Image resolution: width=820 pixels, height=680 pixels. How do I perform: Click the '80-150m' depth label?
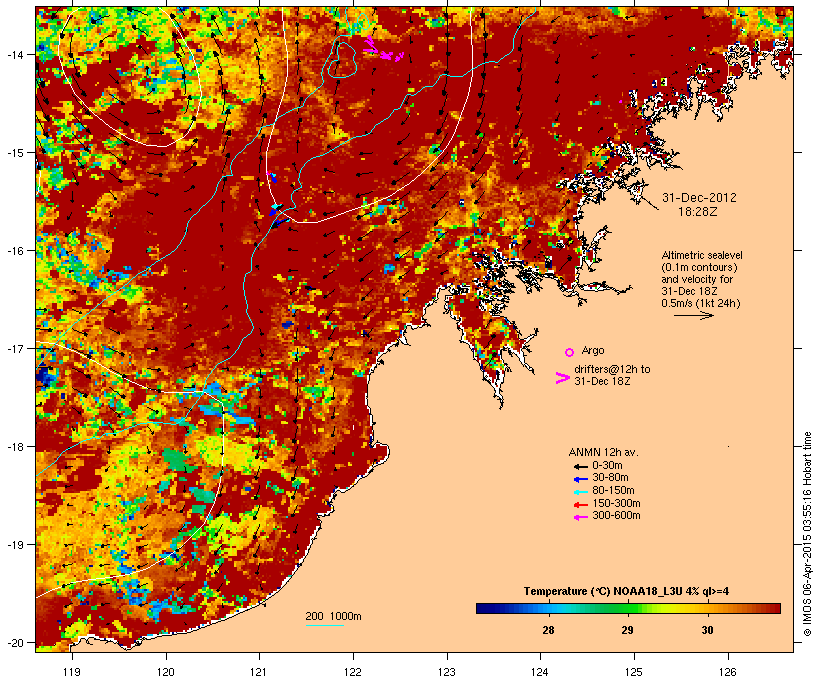(x=613, y=491)
